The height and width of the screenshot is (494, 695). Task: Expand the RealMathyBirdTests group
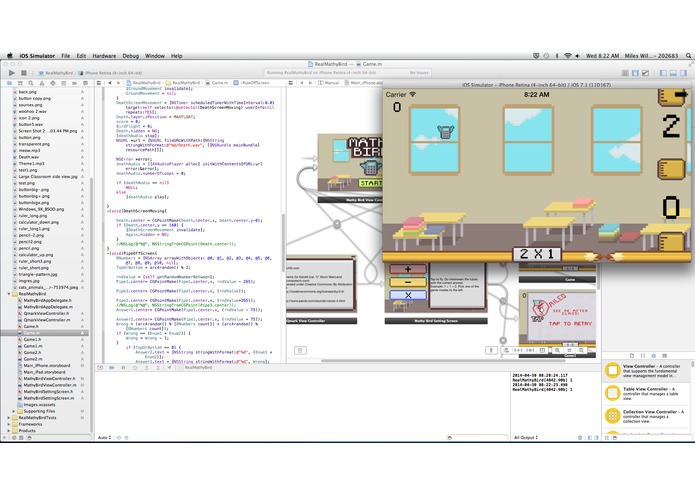(x=9, y=417)
